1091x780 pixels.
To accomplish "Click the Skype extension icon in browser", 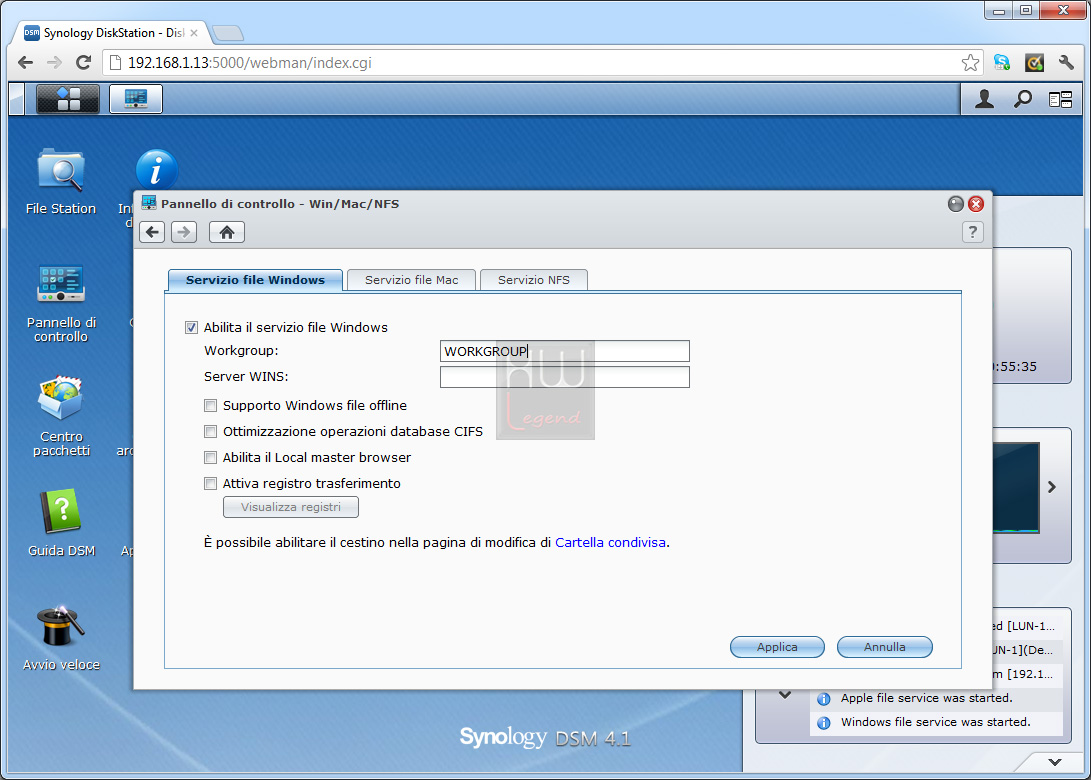I will point(1002,63).
